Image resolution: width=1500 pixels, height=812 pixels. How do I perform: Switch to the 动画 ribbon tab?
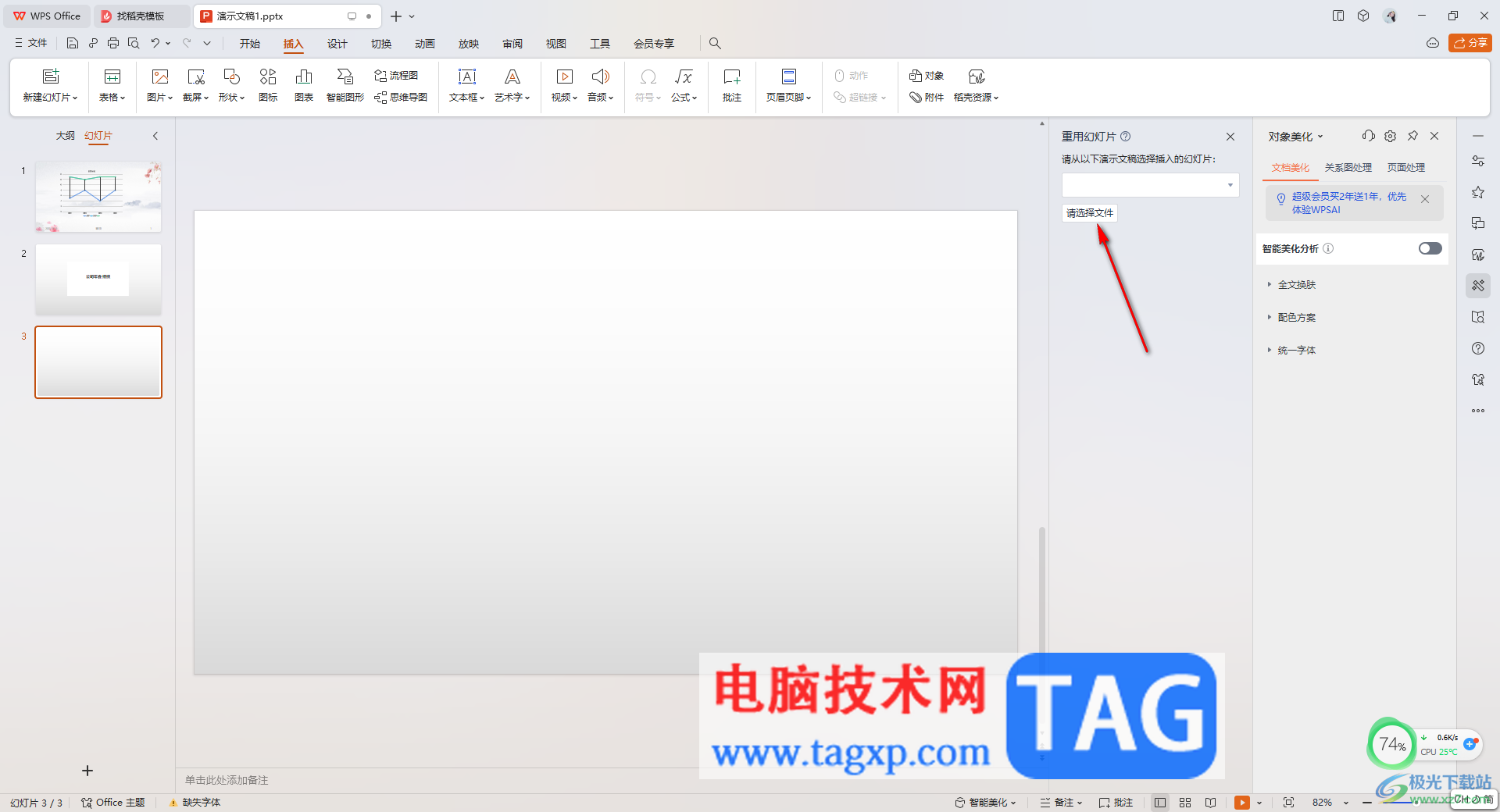click(425, 44)
